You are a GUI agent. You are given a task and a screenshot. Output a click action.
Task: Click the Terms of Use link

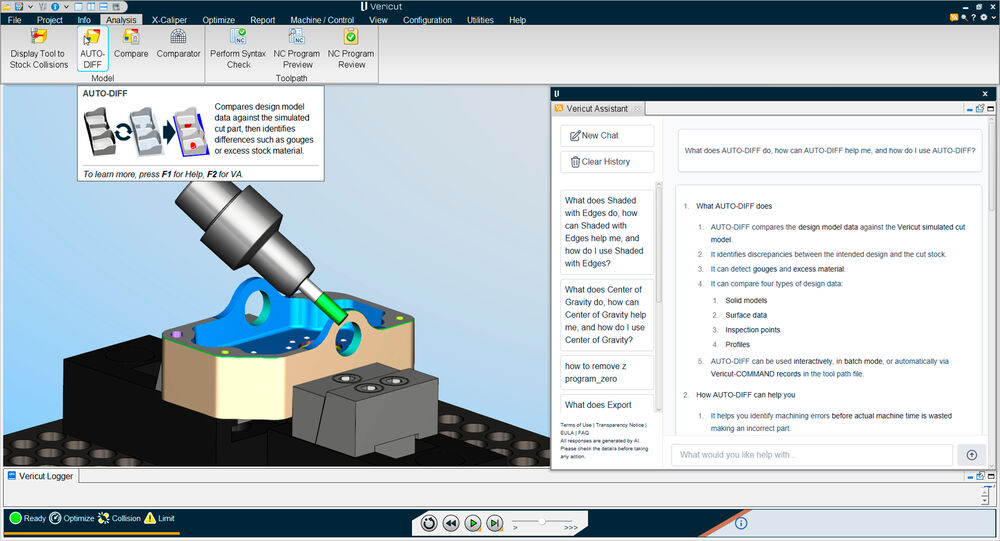tap(576, 425)
